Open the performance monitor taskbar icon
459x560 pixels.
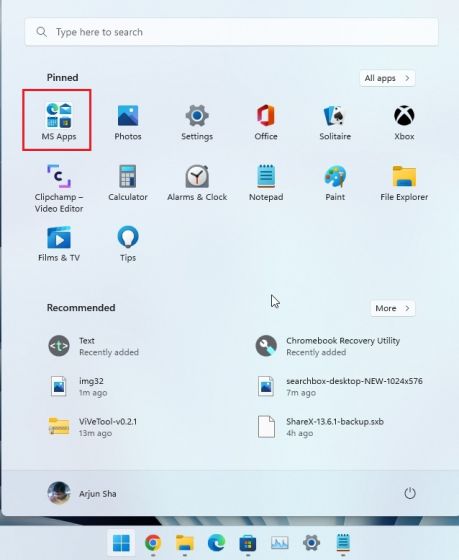point(279,543)
